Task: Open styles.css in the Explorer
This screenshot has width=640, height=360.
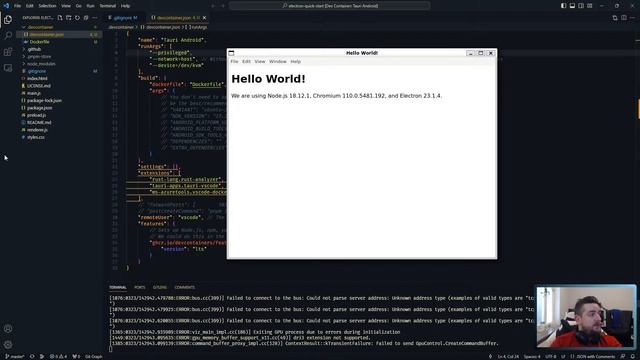Action: [36, 137]
